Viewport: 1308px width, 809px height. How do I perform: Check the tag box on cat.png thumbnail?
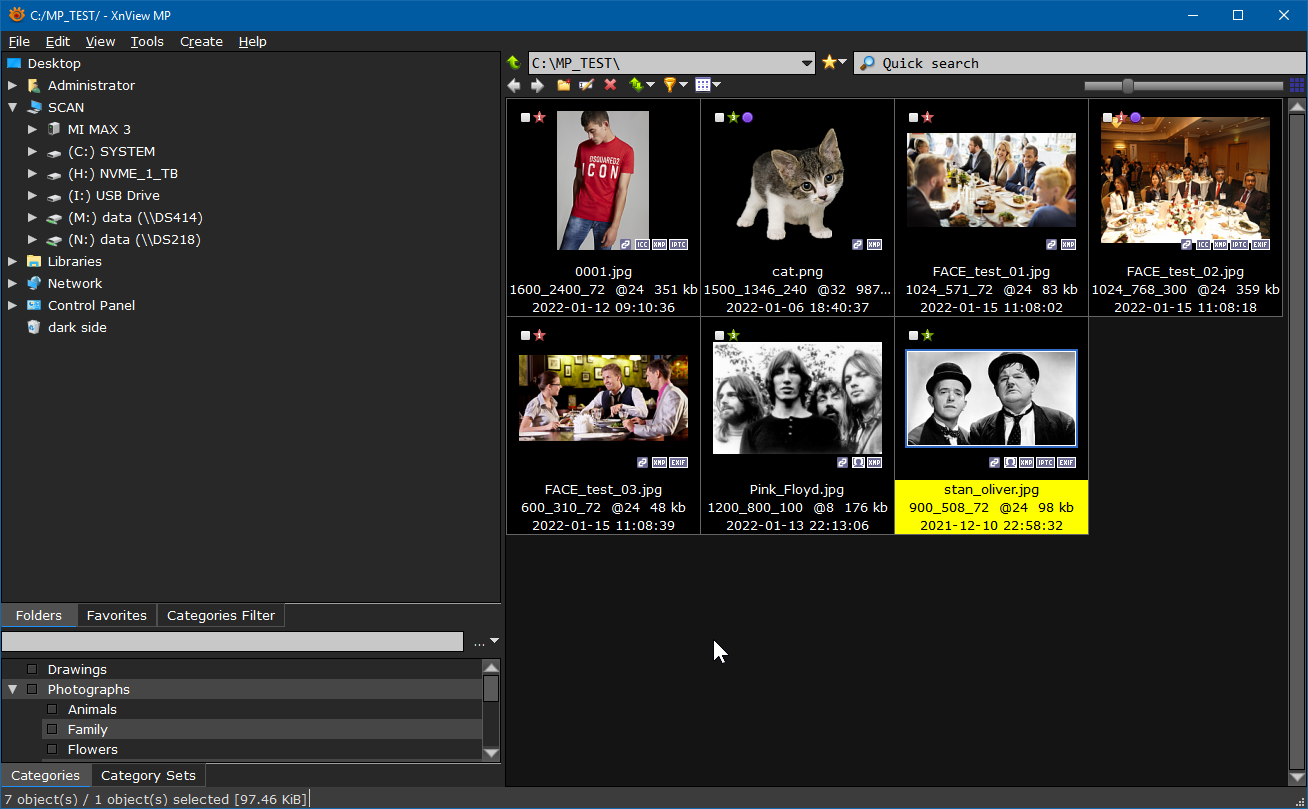coord(719,118)
